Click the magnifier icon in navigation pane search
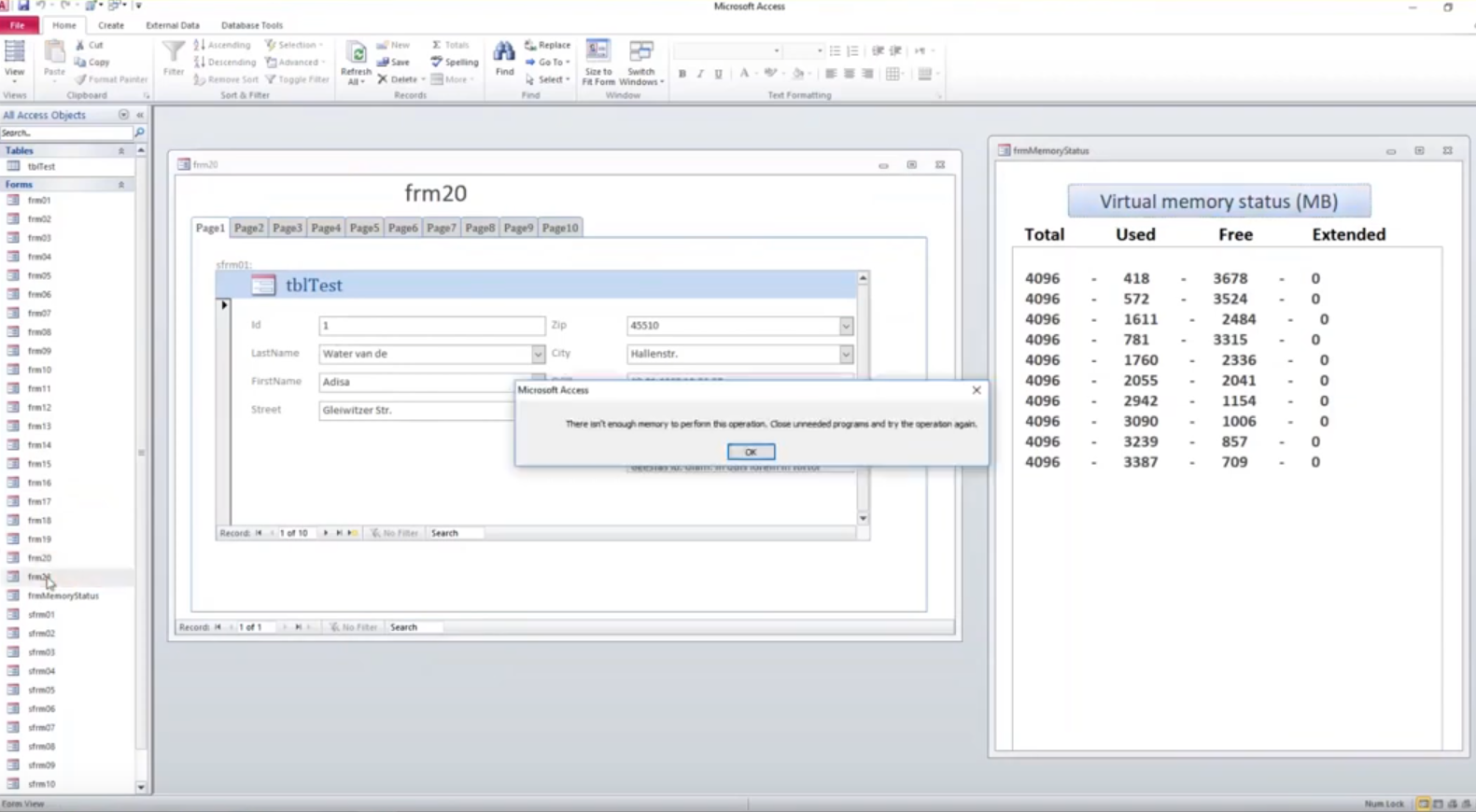Viewport: 1476px width, 812px height. [140, 133]
